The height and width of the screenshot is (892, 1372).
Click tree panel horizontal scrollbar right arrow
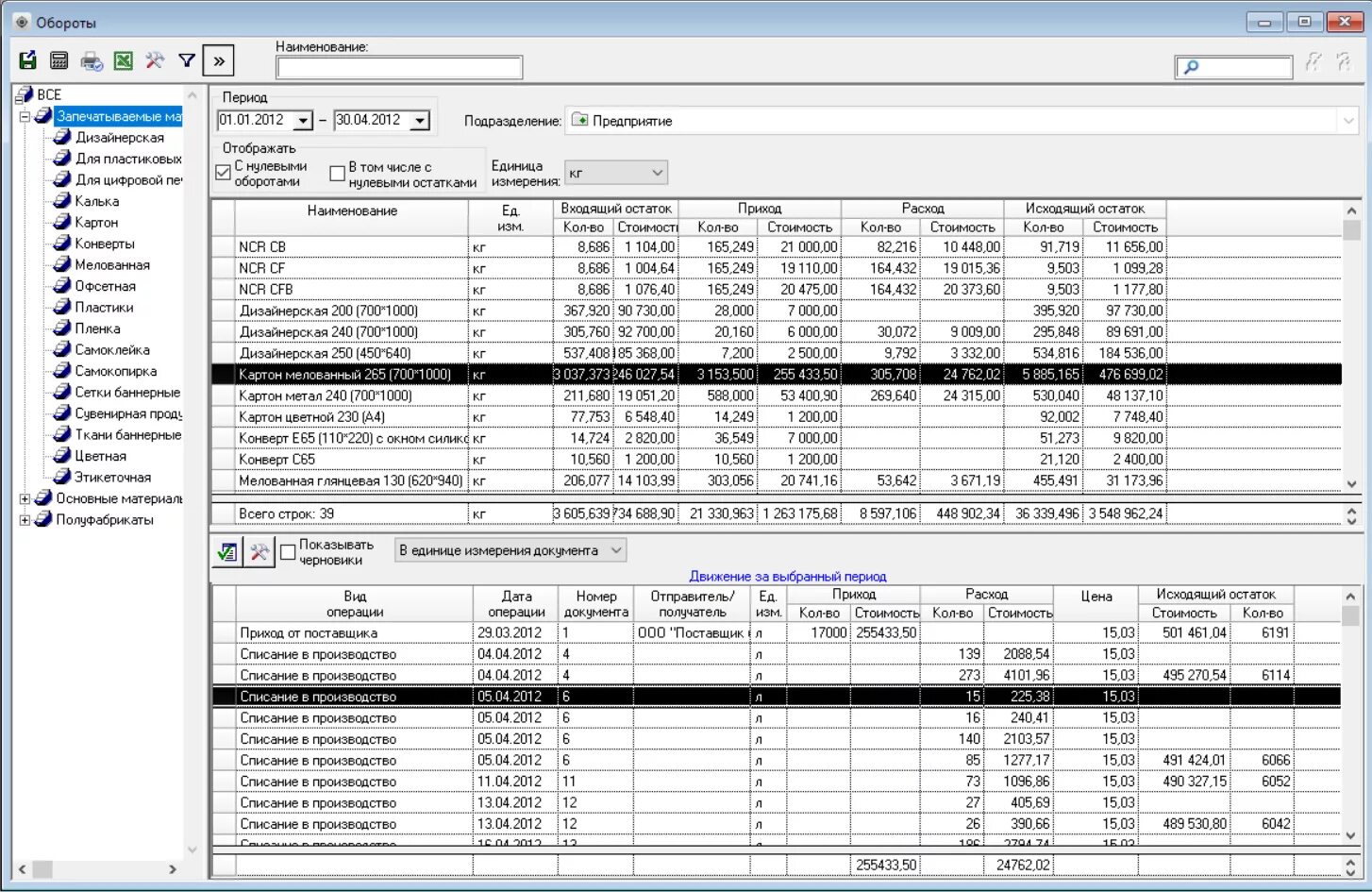point(173,869)
